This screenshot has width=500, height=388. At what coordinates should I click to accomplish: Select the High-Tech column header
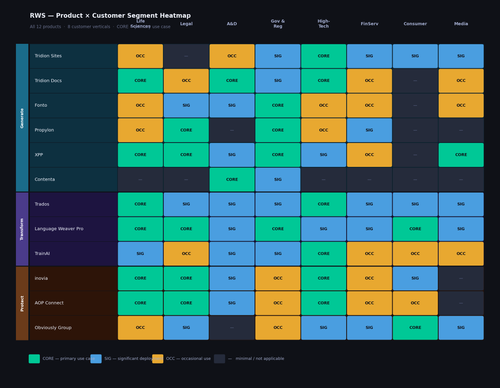[x=324, y=24]
